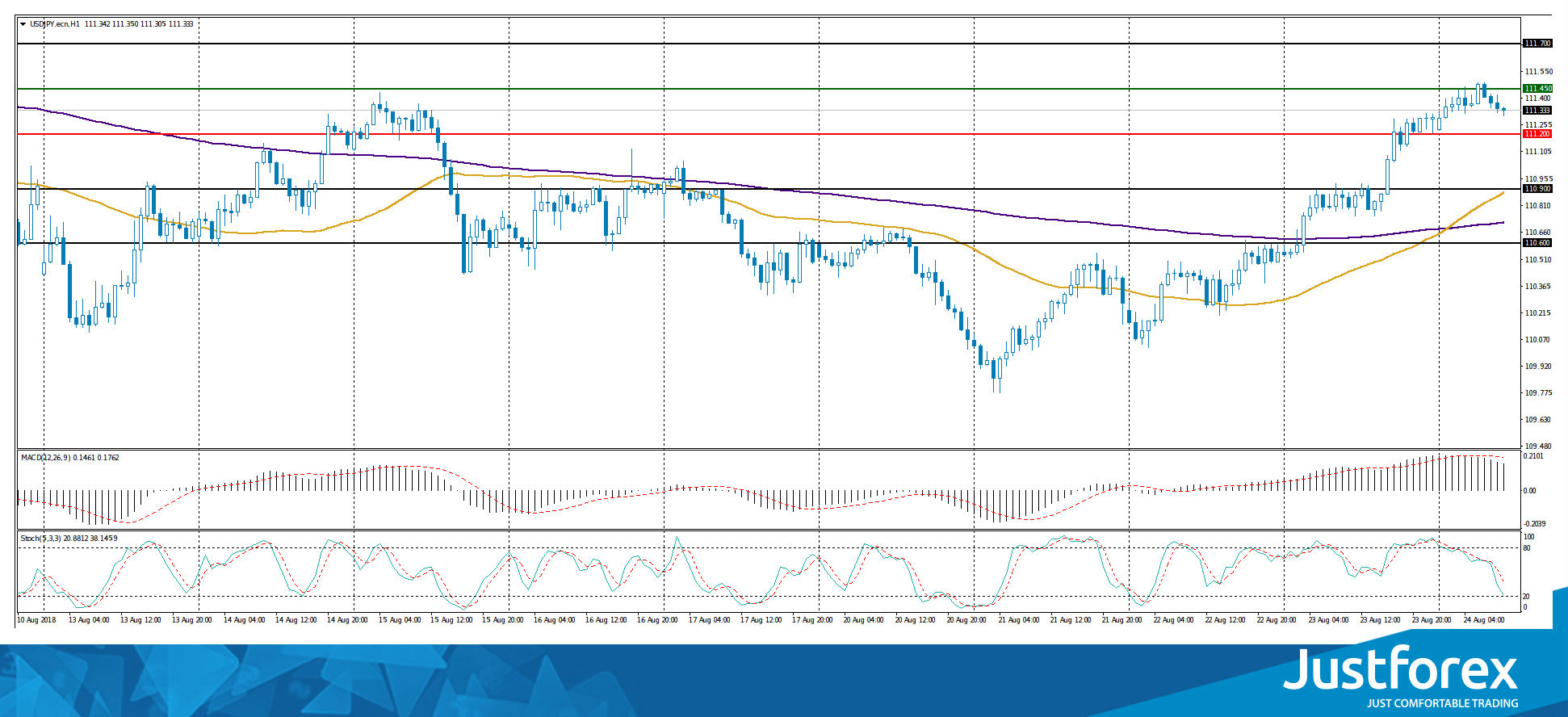Image resolution: width=1568 pixels, height=717 pixels.
Task: Click the 17 Aug 04:00 time label
Action: (x=709, y=620)
